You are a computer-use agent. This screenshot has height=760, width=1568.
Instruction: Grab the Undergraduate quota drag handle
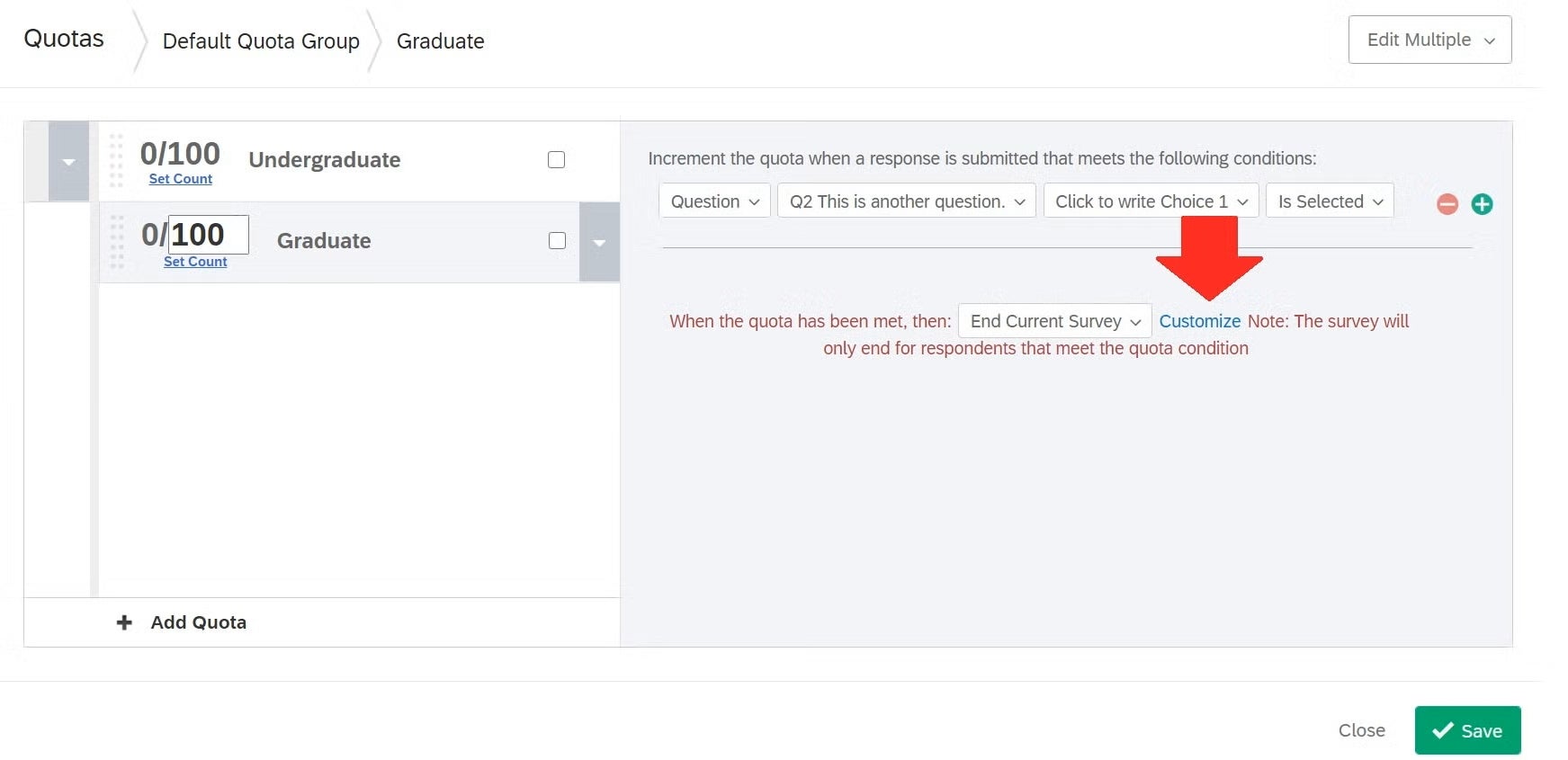[116, 161]
